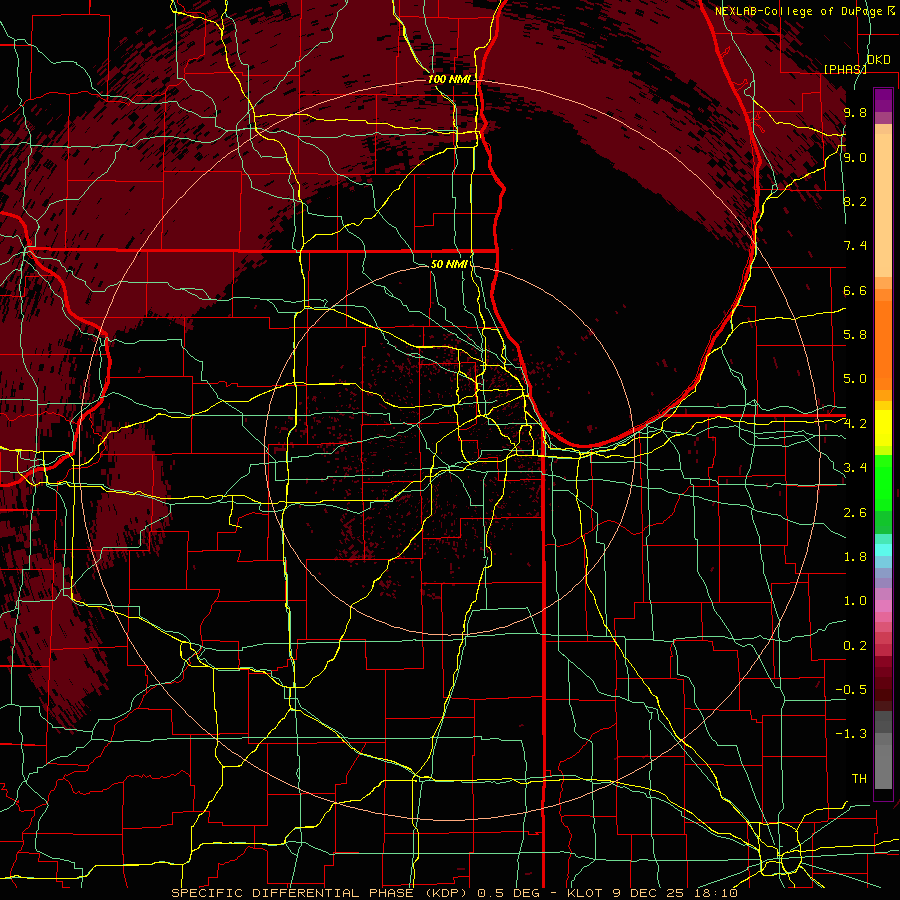This screenshot has width=900, height=900.
Task: Click the [PHAS] legend label
Action: [845, 69]
